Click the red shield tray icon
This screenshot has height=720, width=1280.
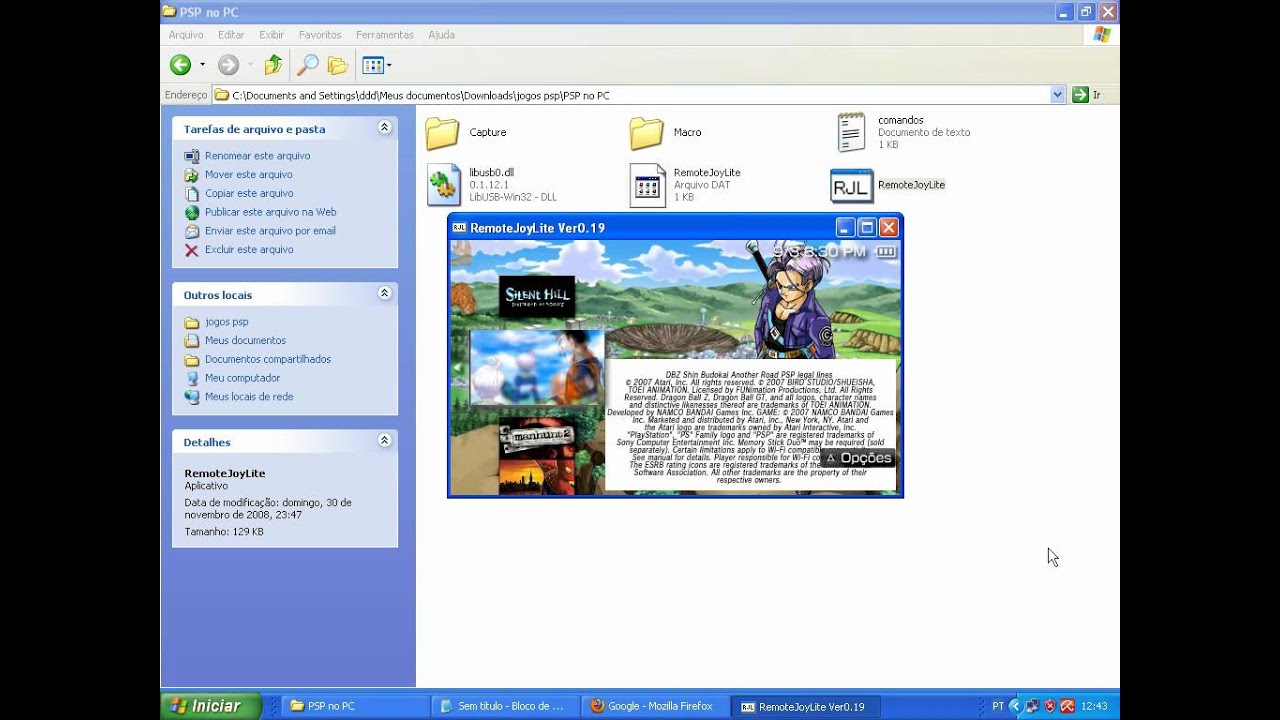click(1050, 706)
